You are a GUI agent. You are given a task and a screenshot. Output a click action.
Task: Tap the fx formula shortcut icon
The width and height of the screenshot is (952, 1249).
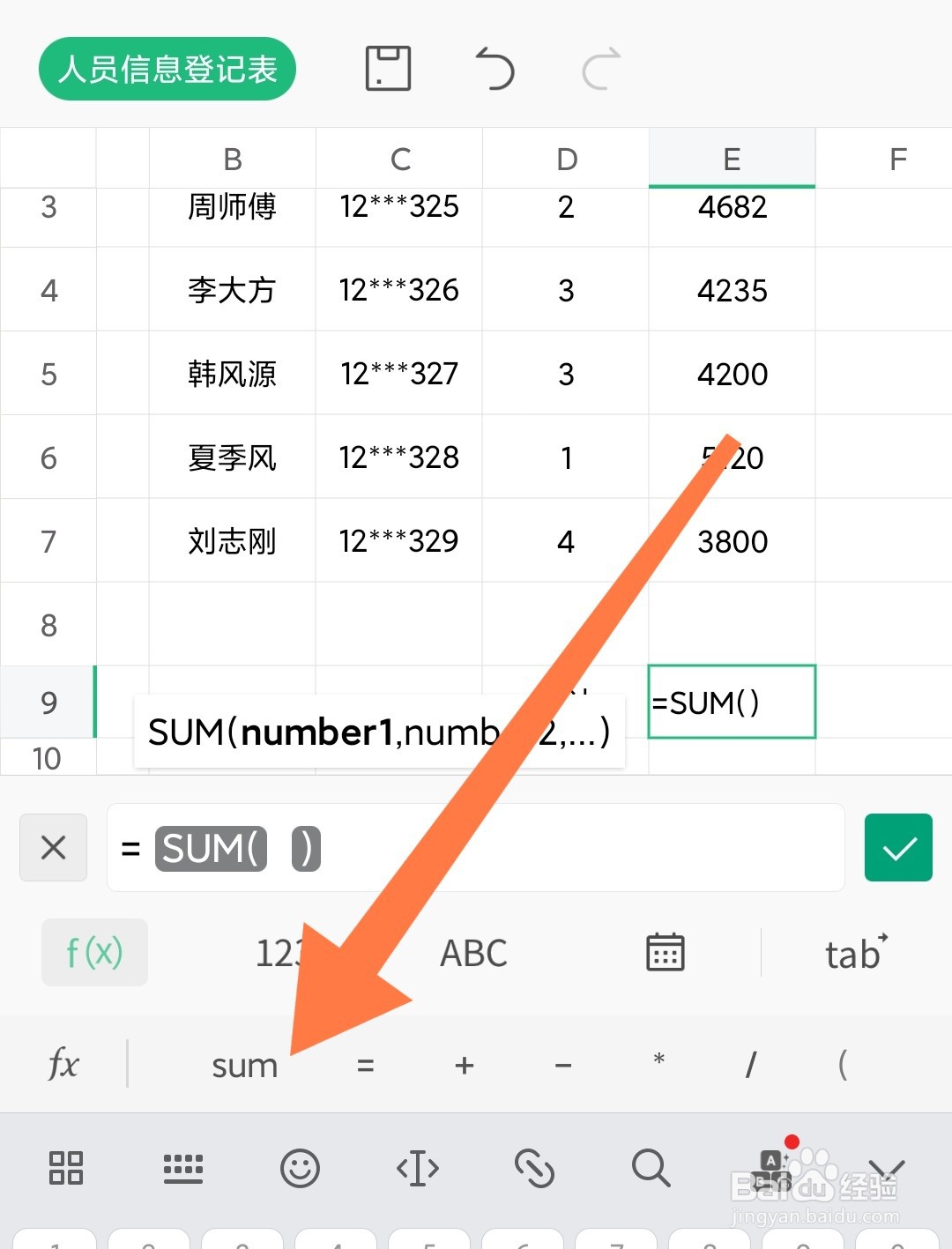pyautogui.click(x=63, y=1064)
